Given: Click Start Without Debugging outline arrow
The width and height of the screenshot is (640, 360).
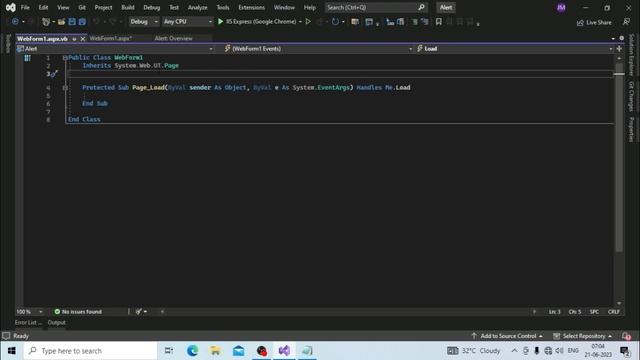Looking at the screenshot, I should pyautogui.click(x=308, y=21).
